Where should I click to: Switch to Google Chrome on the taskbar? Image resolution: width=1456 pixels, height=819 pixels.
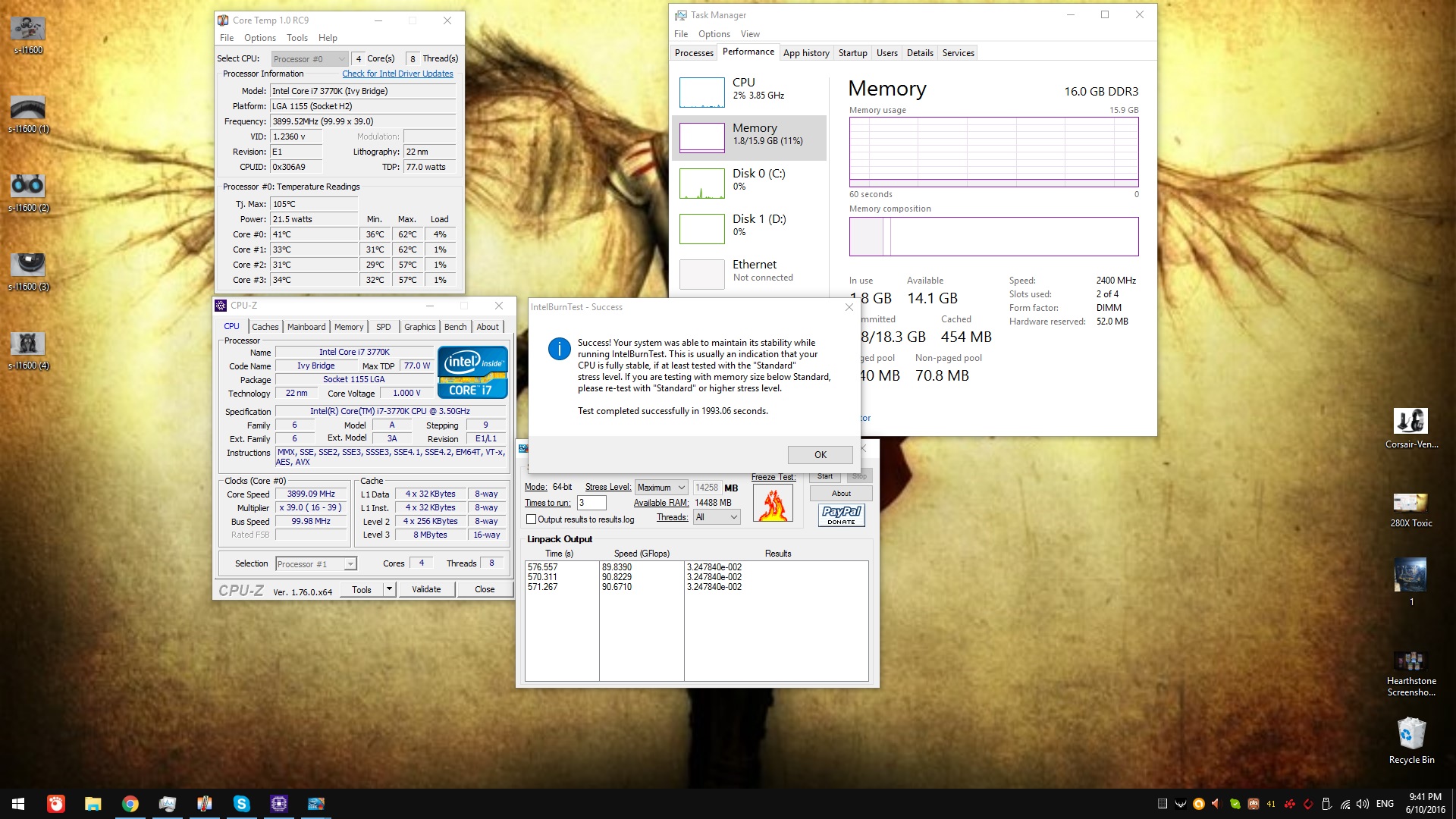130,804
